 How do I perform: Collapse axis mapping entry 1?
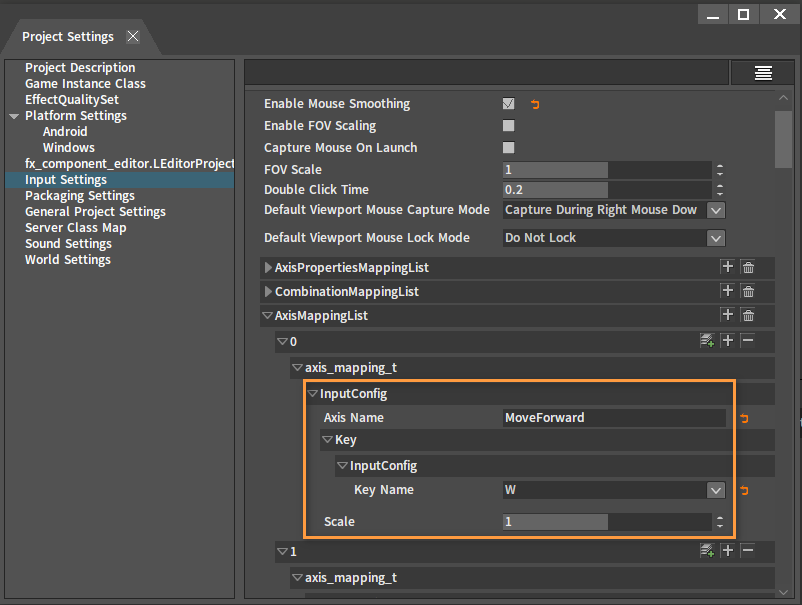tap(282, 551)
